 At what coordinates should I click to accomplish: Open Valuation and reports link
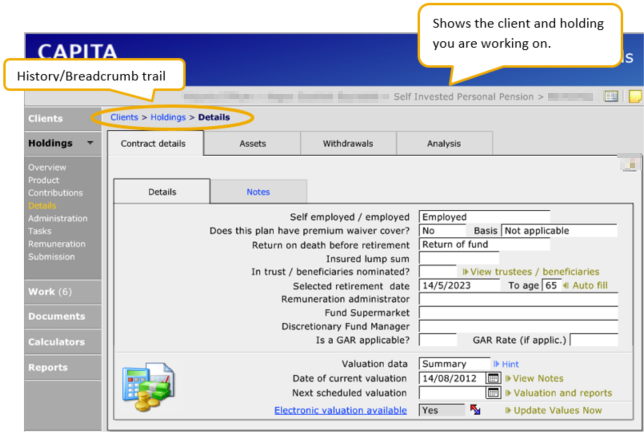[x=559, y=393]
